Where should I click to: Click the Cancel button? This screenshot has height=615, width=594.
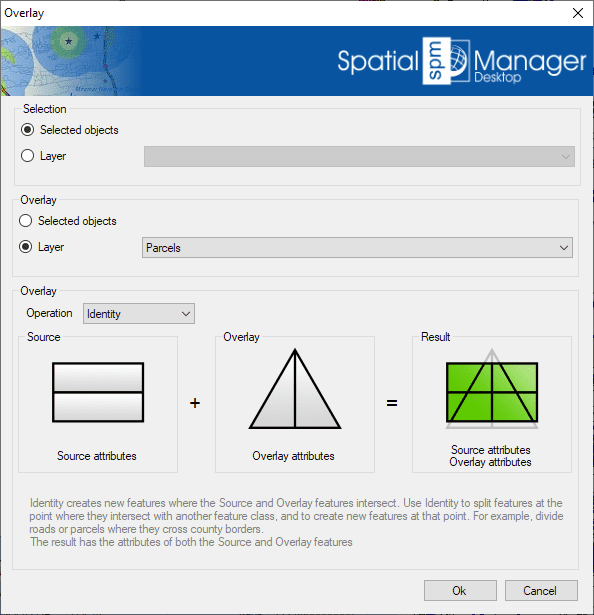pyautogui.click(x=541, y=590)
